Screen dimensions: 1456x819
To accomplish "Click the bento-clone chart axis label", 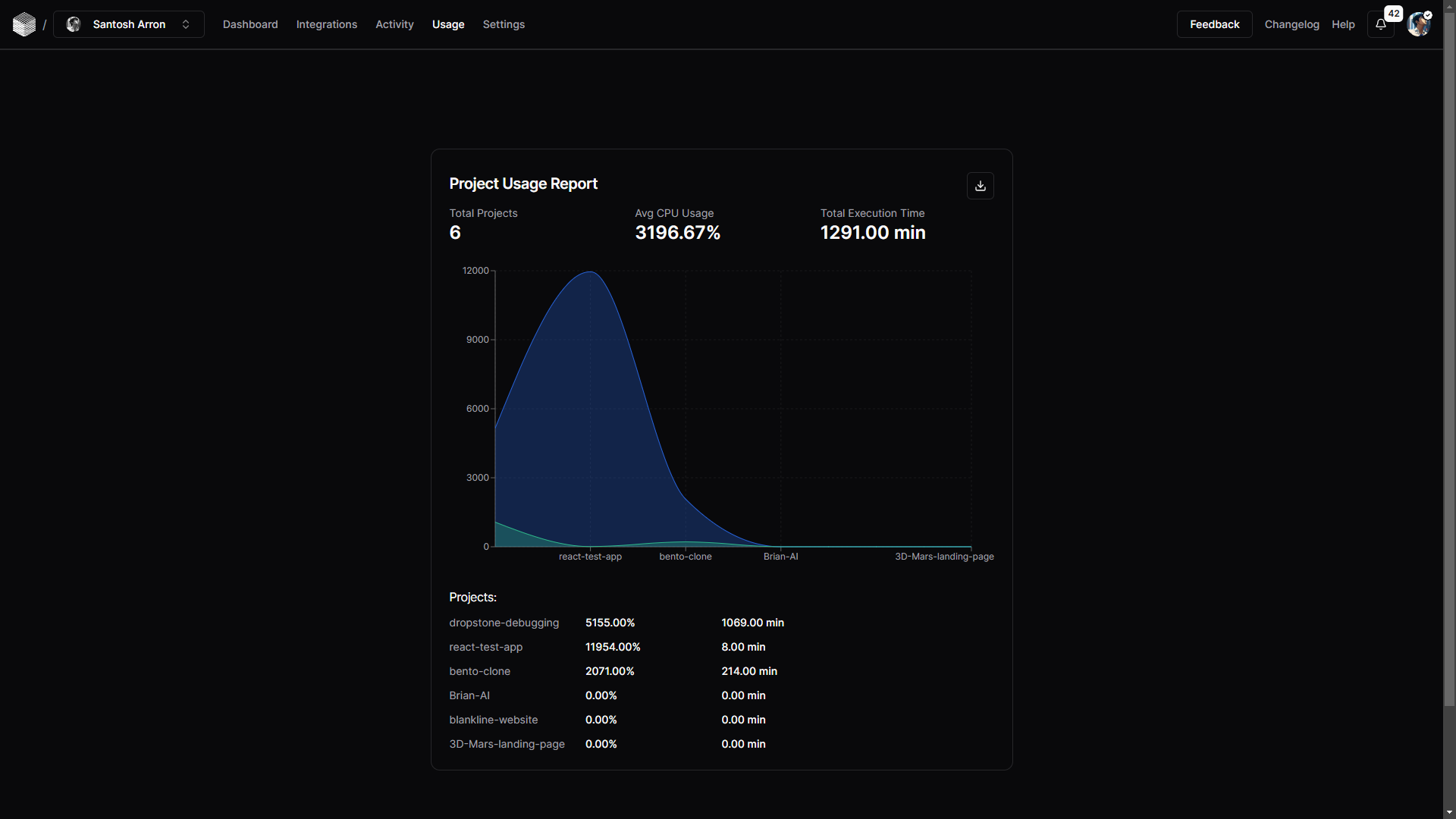I will point(686,557).
